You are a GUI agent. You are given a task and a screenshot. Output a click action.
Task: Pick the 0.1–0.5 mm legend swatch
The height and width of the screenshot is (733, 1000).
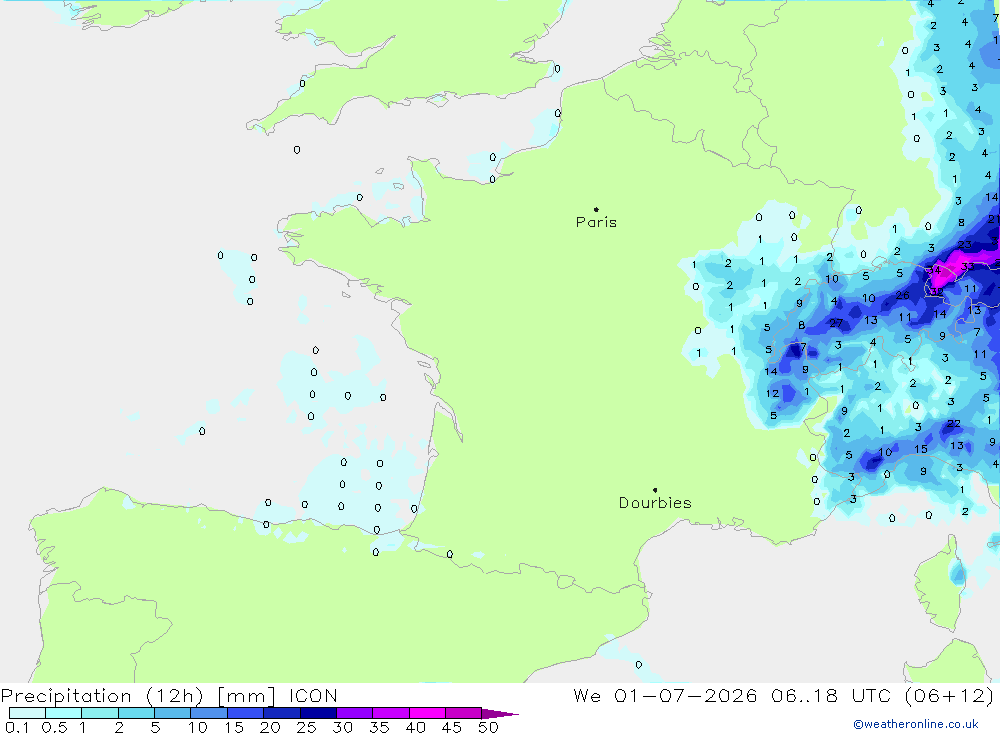coord(27,713)
